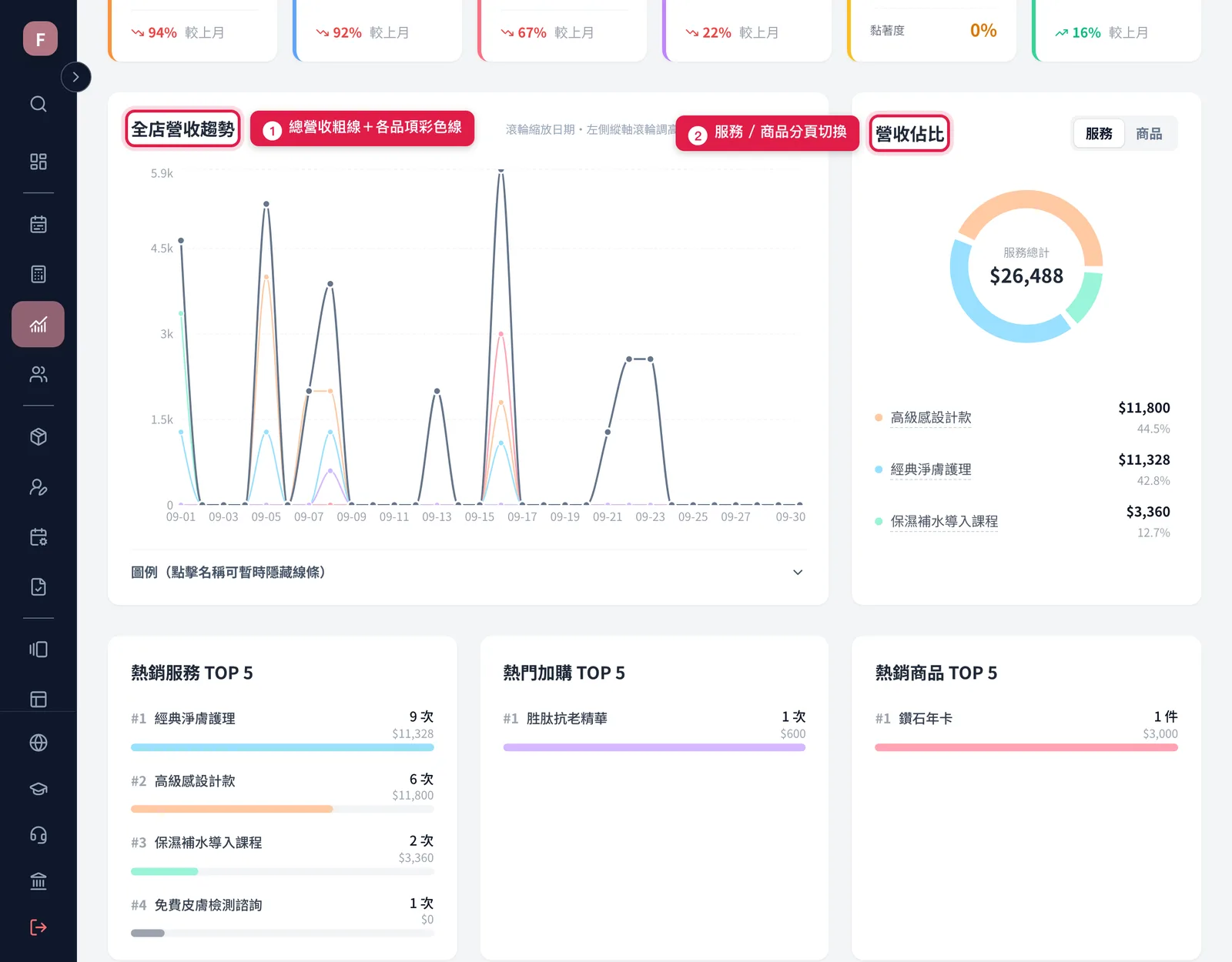This screenshot has height=962, width=1232.
Task: Open the headset support icon
Action: click(38, 835)
